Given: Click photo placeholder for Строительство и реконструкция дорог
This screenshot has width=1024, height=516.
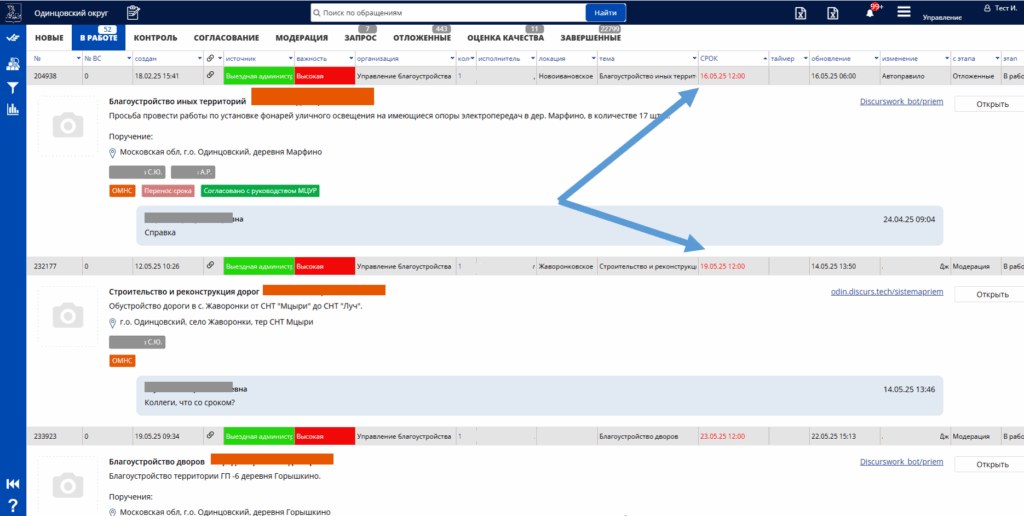Looking at the screenshot, I should click(x=68, y=316).
